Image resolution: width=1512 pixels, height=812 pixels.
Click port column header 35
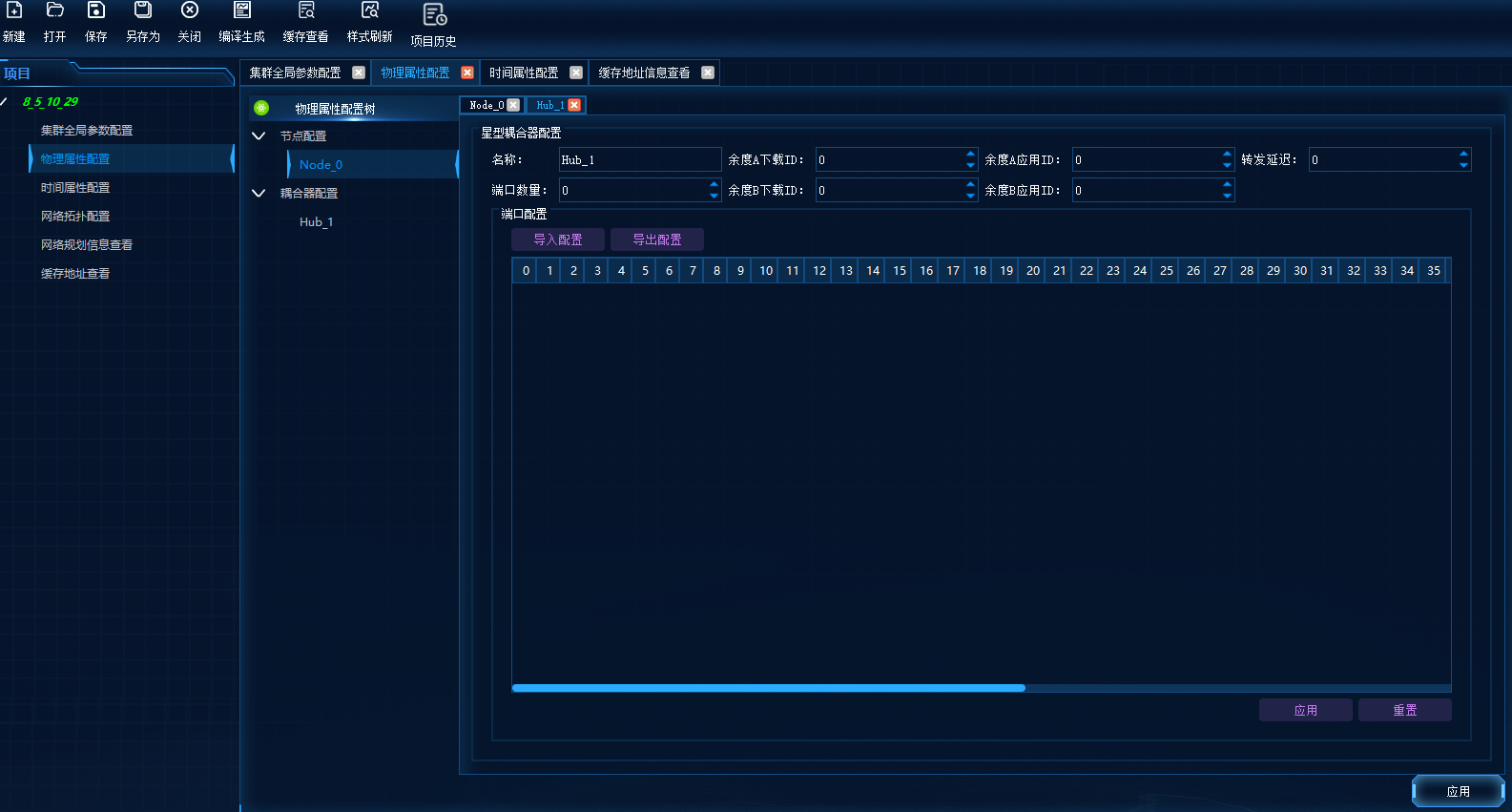(x=1434, y=270)
